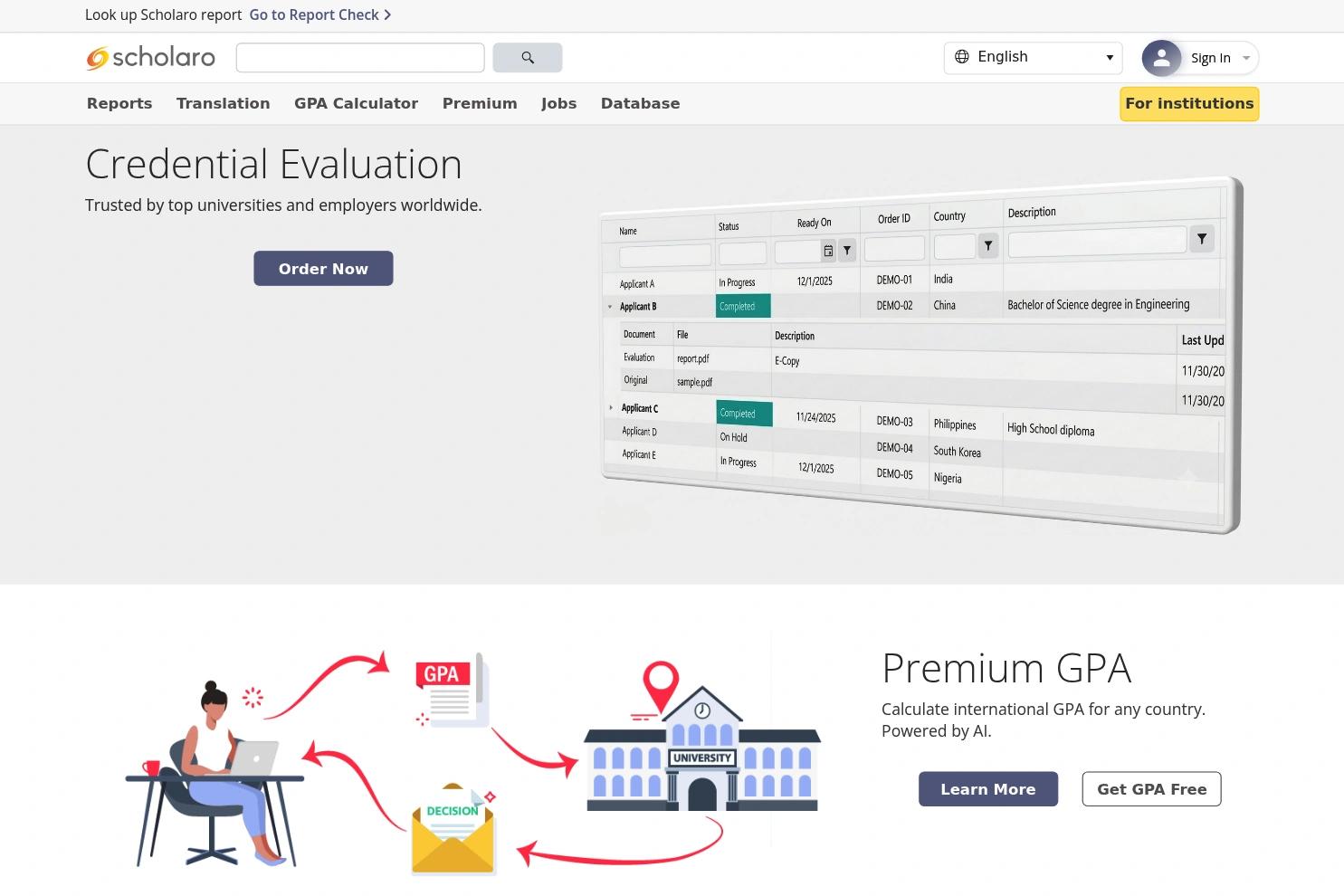Select the Applicant A name cell
Screen dimensions: 1344x896
tap(637, 284)
